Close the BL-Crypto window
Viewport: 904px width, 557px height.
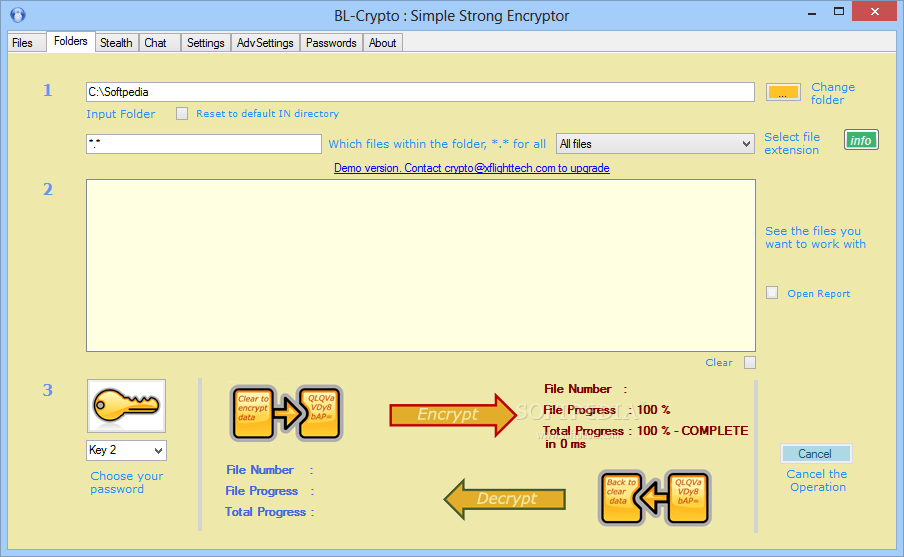pos(875,12)
